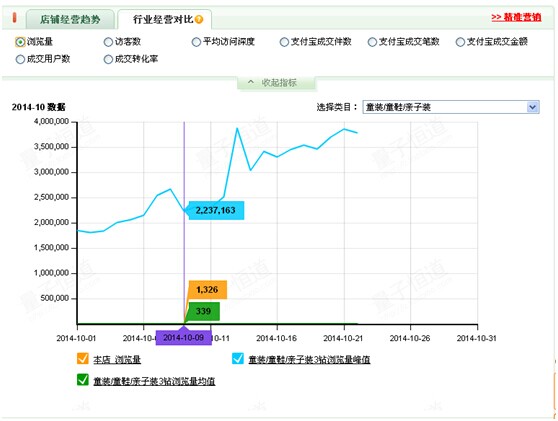Select the 成交转化率 radio option
This screenshot has width=558, height=421.
108,59
